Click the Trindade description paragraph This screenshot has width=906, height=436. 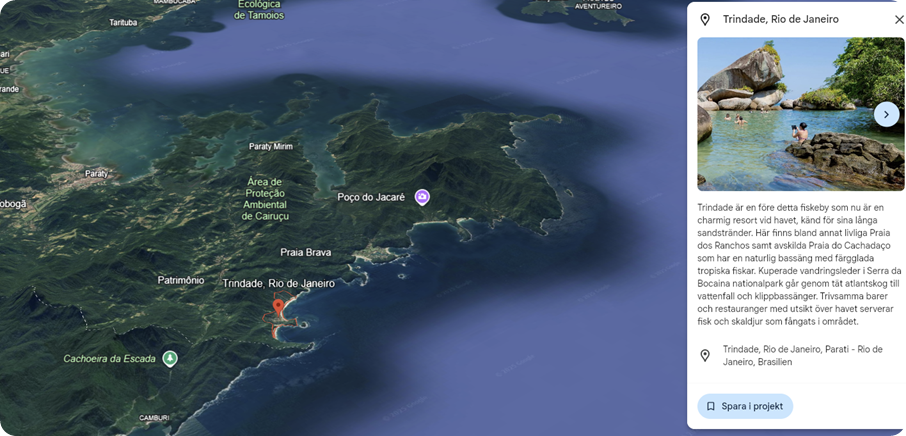tap(797, 264)
